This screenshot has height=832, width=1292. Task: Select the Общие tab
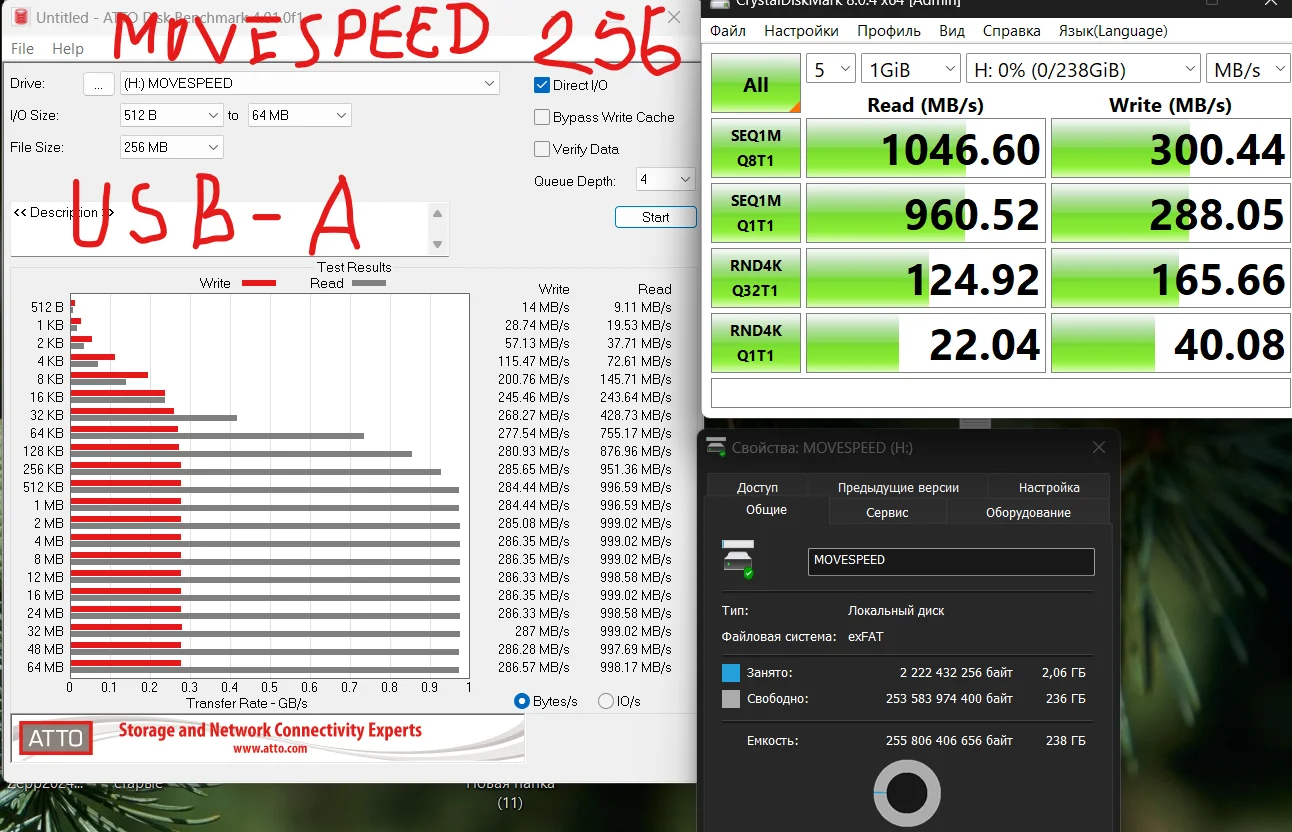click(766, 510)
